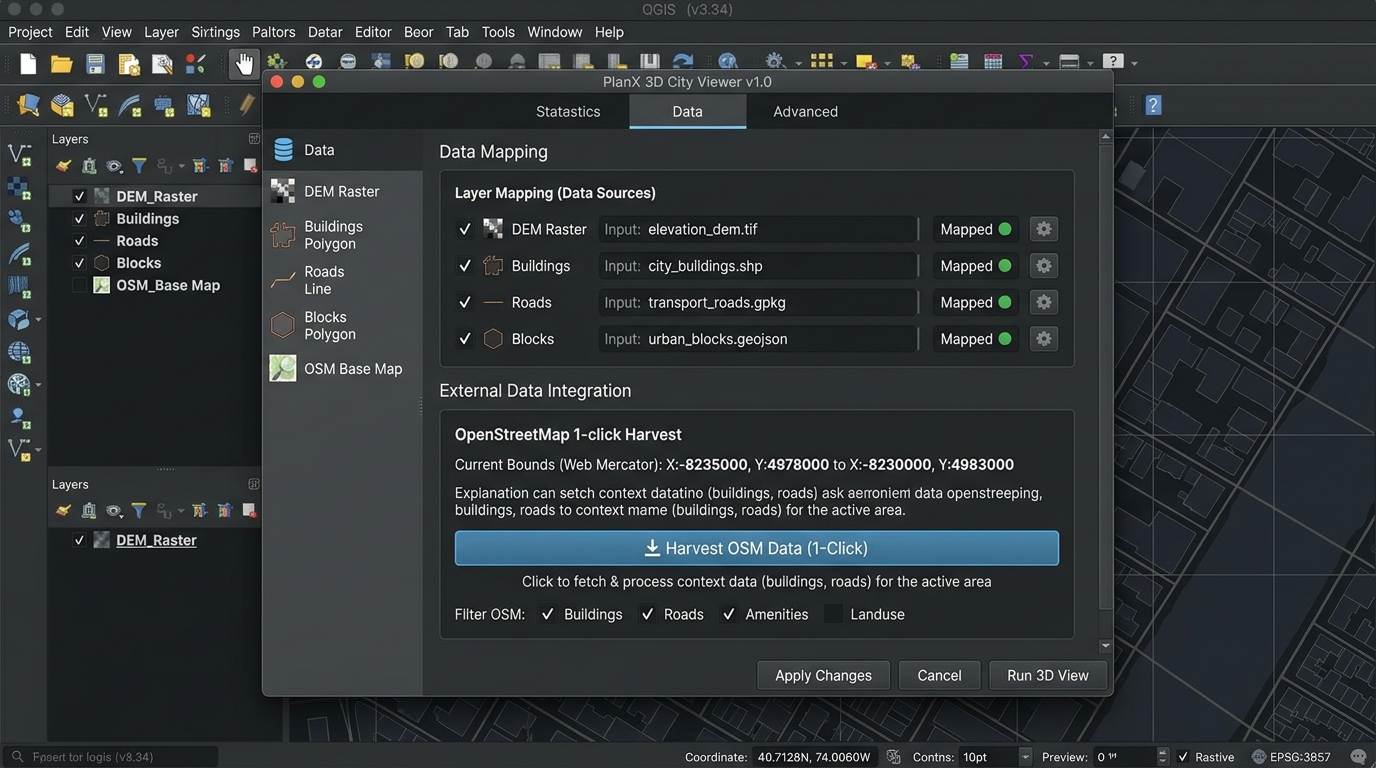
Task: Click the Add Raster Layer checkerboard icon
Action: pyautogui.click(x=19, y=188)
